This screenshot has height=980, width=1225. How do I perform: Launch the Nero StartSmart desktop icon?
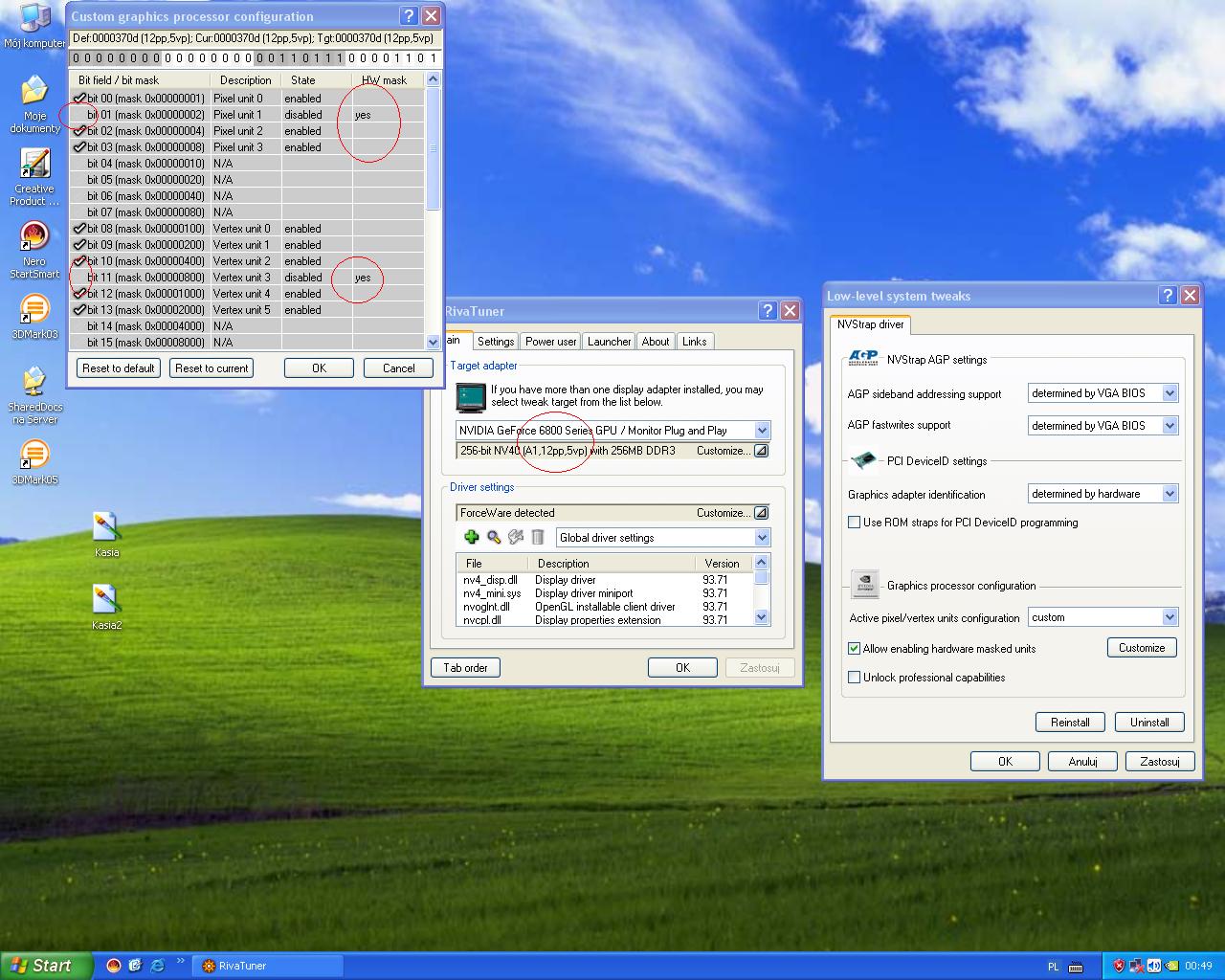[34, 250]
